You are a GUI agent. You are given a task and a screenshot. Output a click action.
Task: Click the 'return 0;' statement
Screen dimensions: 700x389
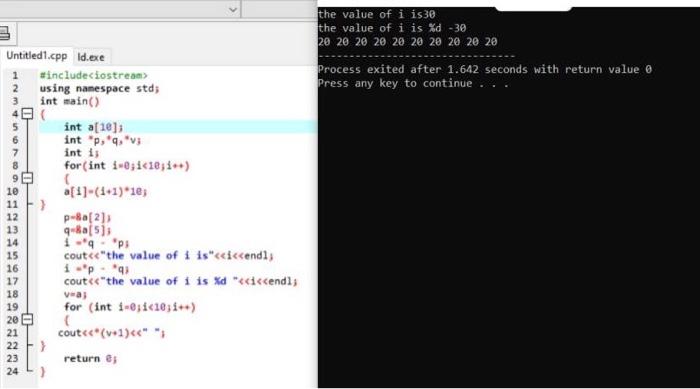[90, 359]
